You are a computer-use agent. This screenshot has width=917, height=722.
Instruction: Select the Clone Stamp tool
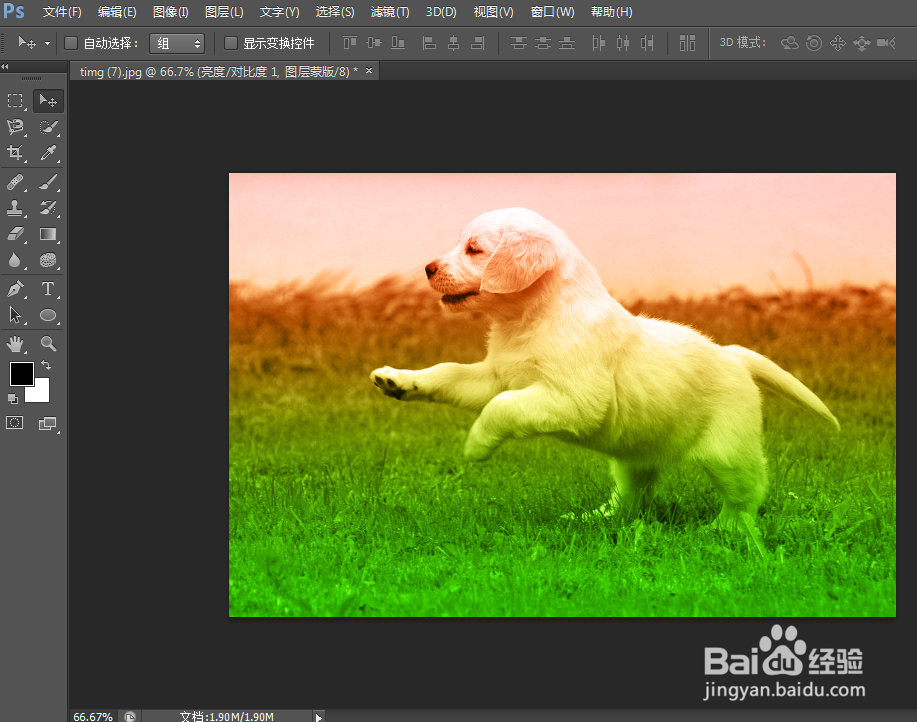click(x=15, y=208)
